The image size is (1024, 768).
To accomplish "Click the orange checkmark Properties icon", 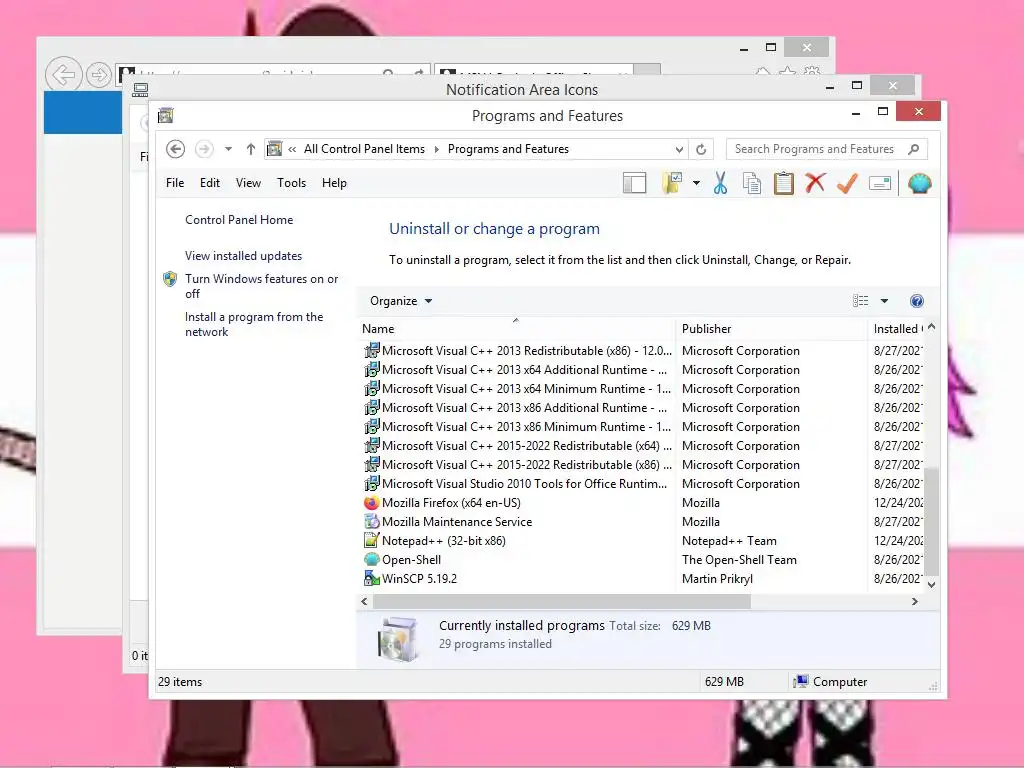I will (847, 184).
